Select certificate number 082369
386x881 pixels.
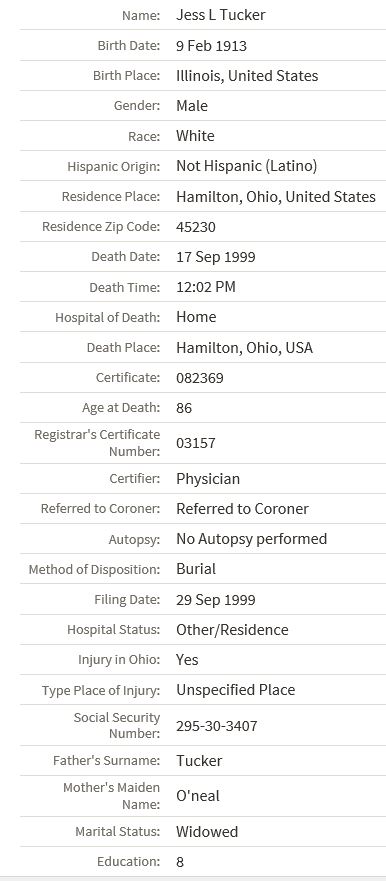coord(200,378)
